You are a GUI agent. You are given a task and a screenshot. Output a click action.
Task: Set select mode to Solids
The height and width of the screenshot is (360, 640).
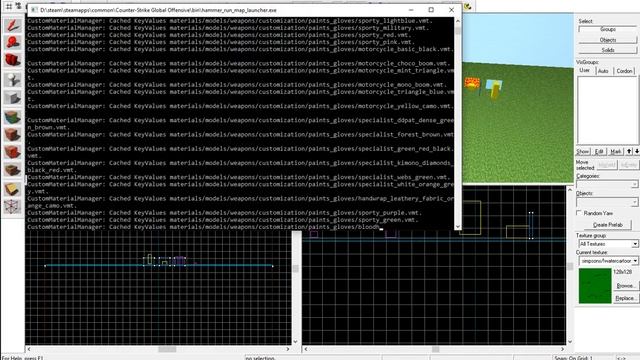tap(607, 50)
